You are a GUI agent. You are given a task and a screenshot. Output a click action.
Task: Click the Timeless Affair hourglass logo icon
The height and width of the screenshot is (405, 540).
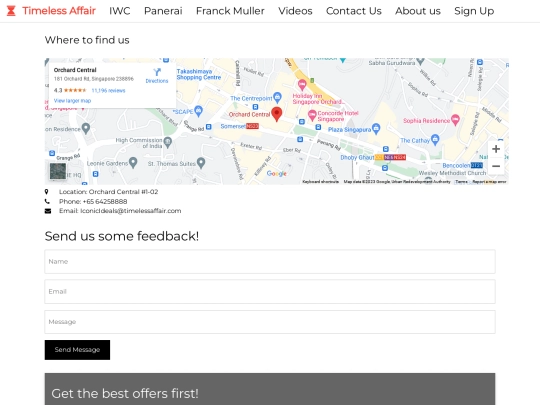[11, 11]
